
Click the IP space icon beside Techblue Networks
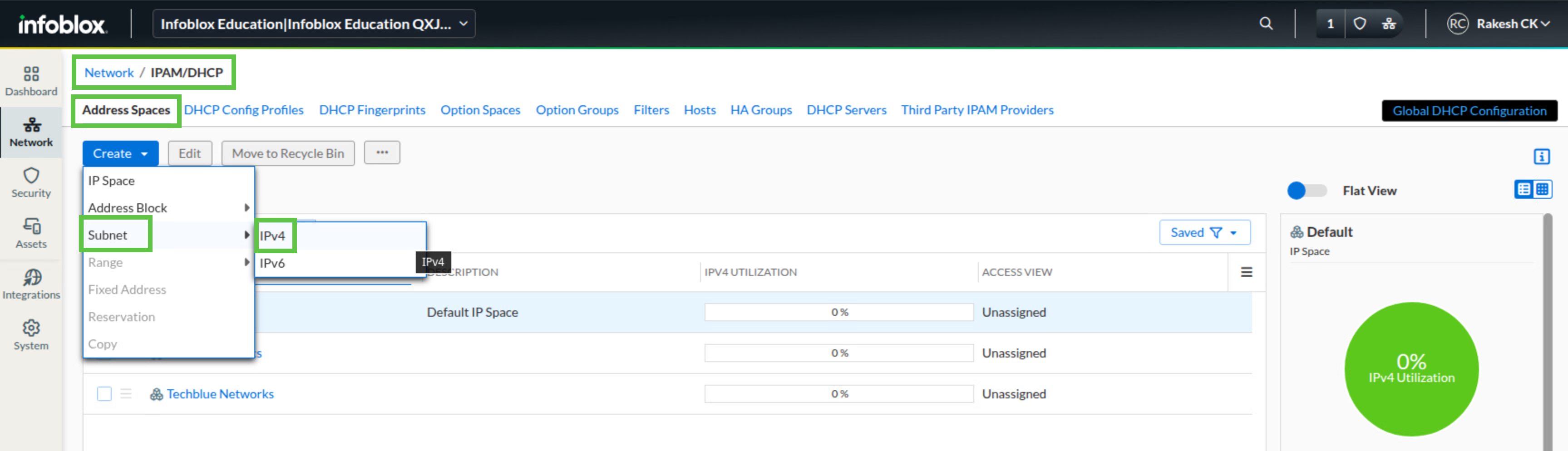coord(157,394)
